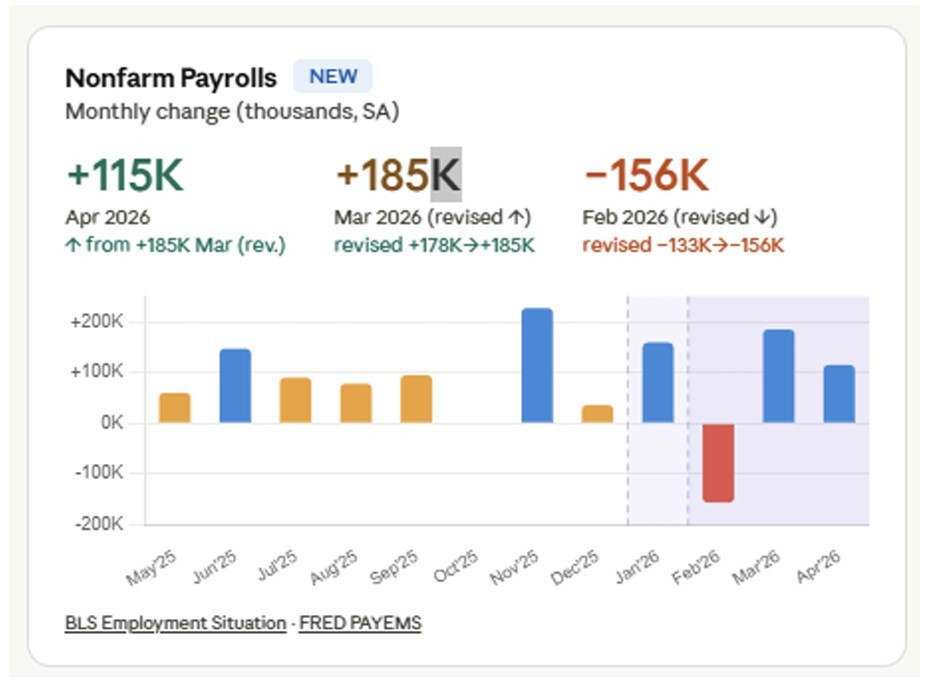Click the -100K y-axis label

click(x=99, y=473)
